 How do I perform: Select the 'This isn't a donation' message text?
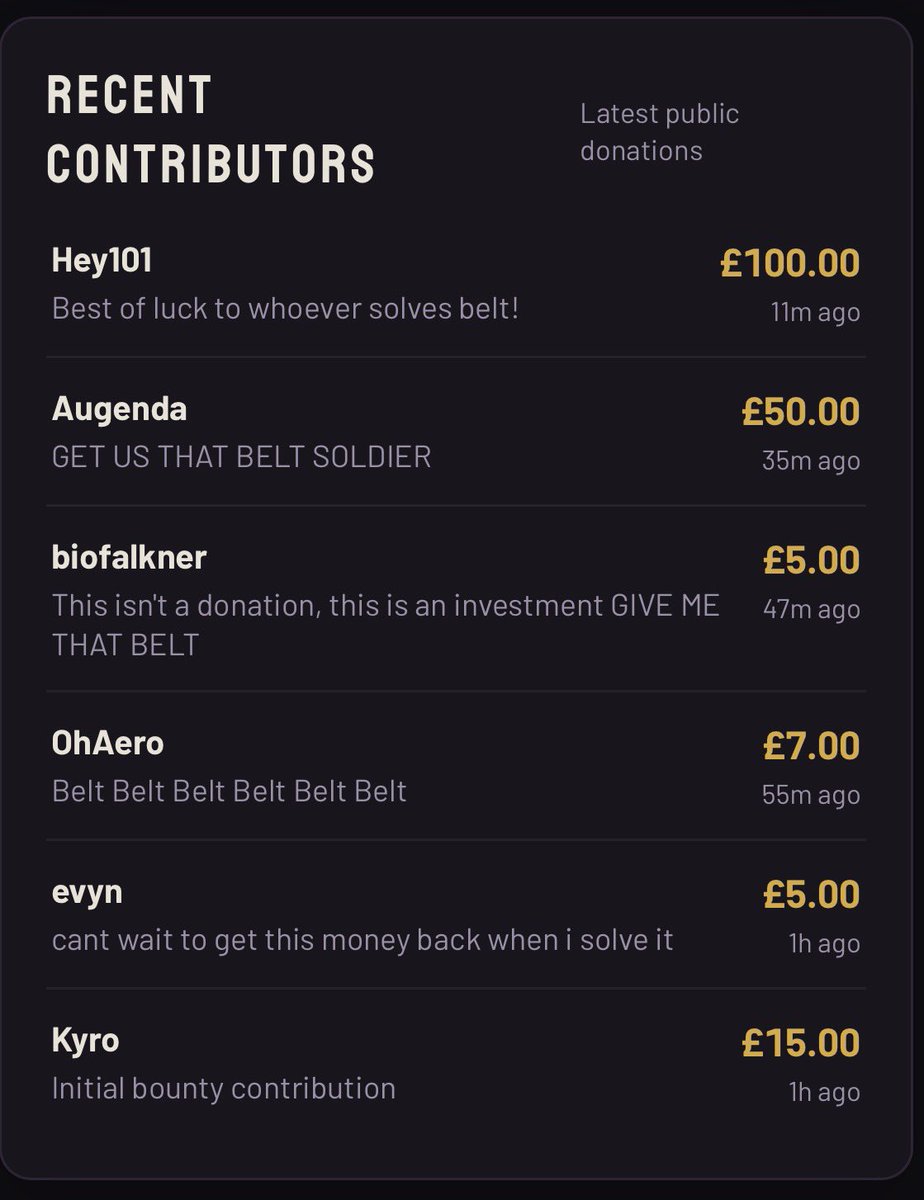pyautogui.click(x=385, y=625)
